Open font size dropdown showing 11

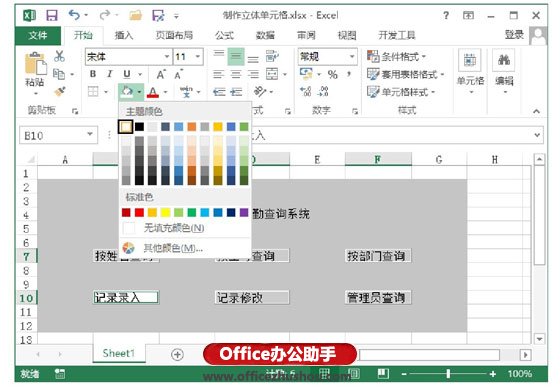198,56
